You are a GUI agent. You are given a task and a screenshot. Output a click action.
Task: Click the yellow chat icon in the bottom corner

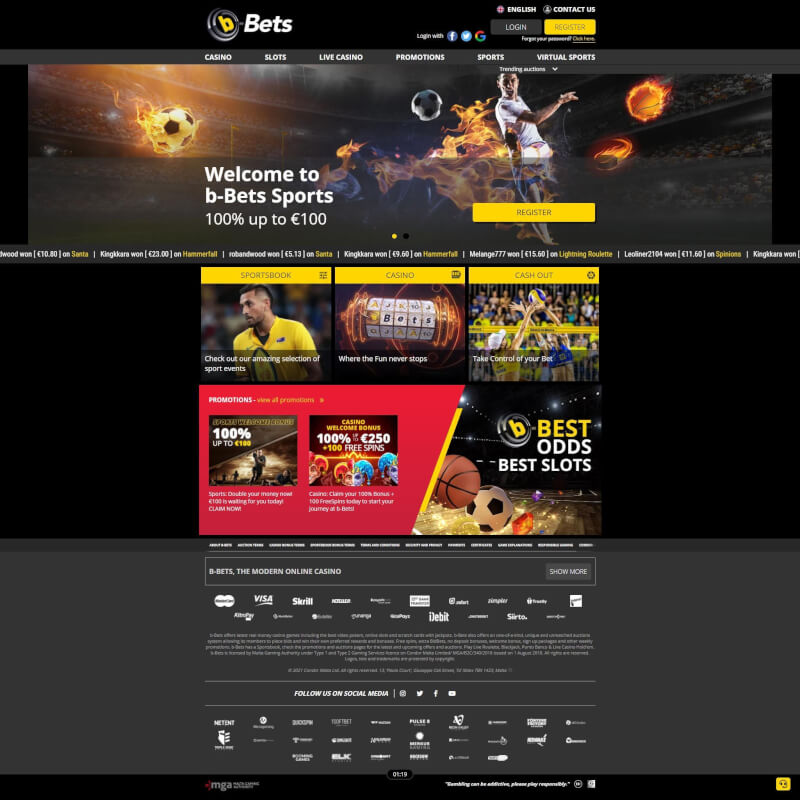pos(783,784)
